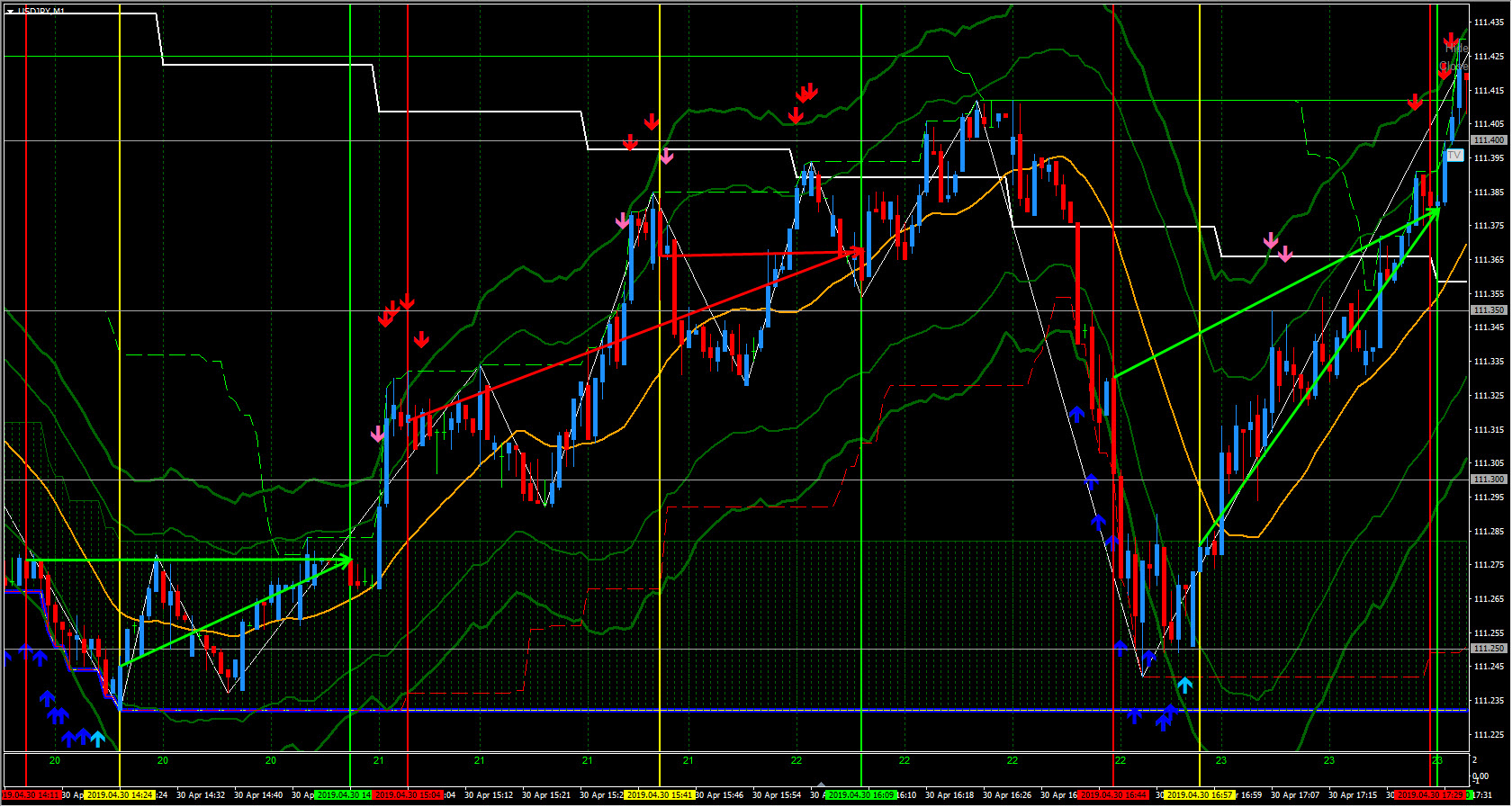This screenshot has width=1512, height=807.
Task: Click the 111.335 price on the scale
Action: [x=1489, y=362]
